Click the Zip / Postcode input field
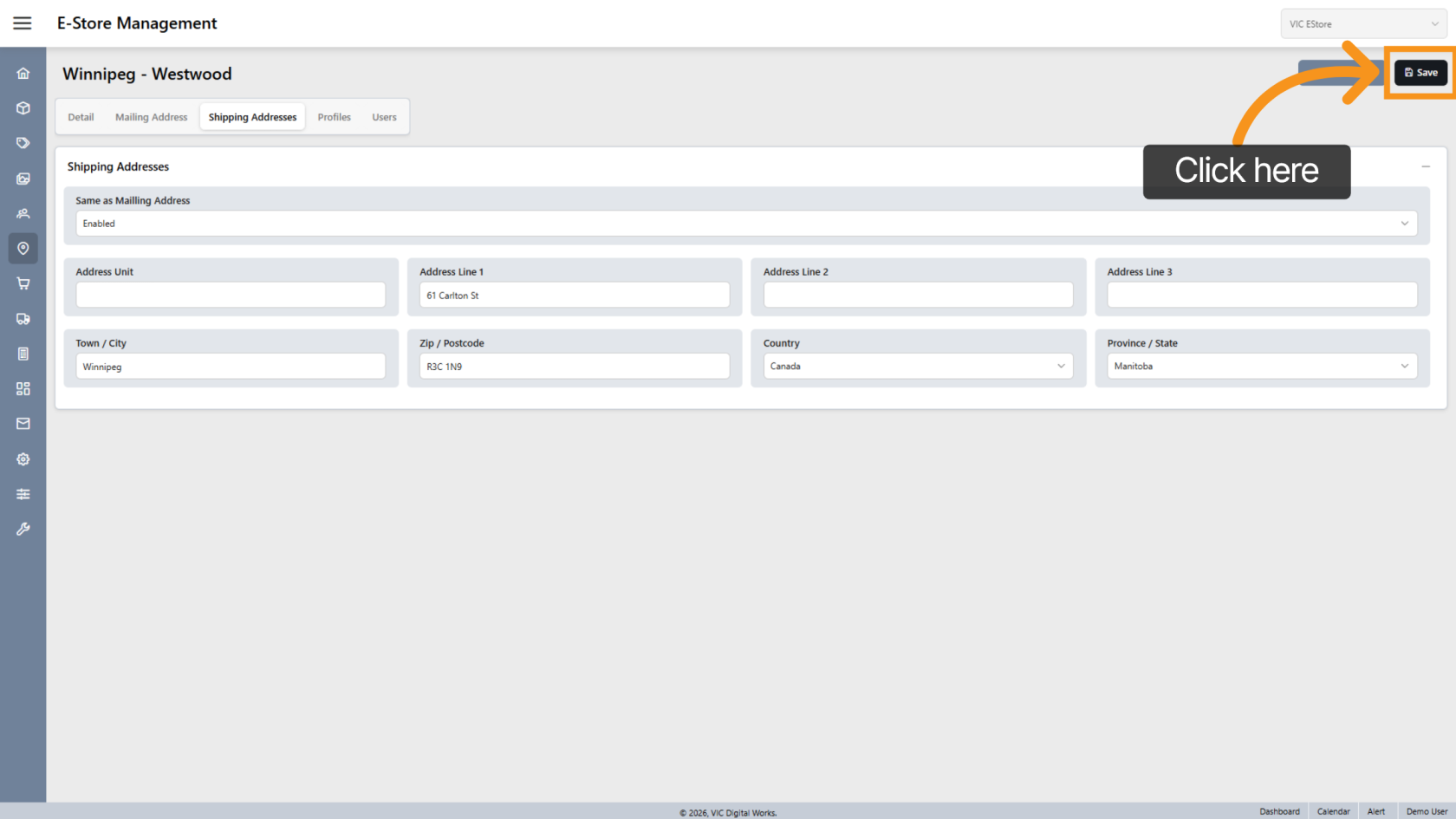The width and height of the screenshot is (1456, 819). tap(574, 367)
